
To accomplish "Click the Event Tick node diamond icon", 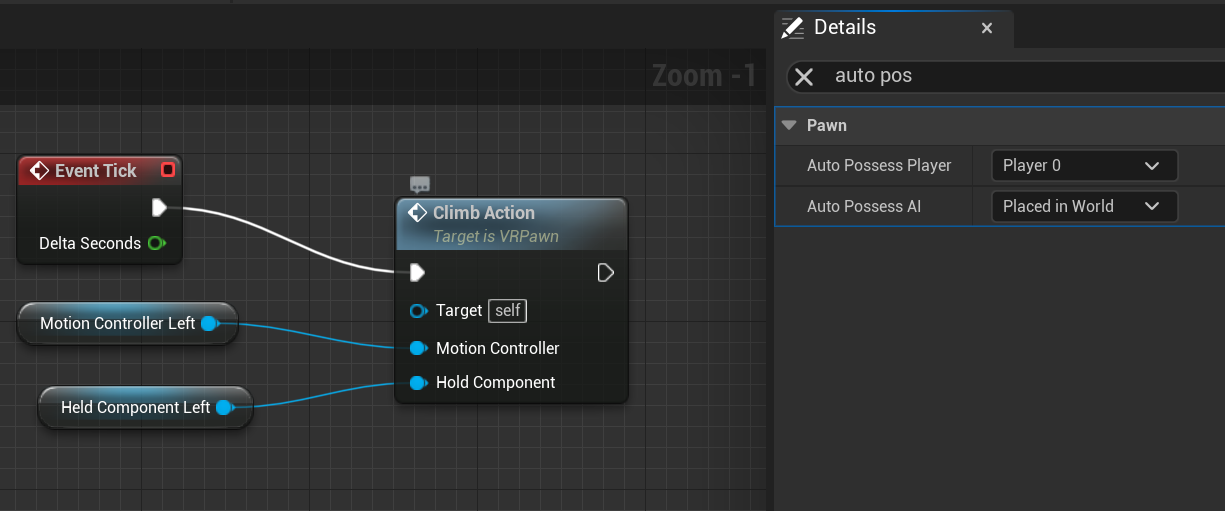I will click(x=39, y=171).
